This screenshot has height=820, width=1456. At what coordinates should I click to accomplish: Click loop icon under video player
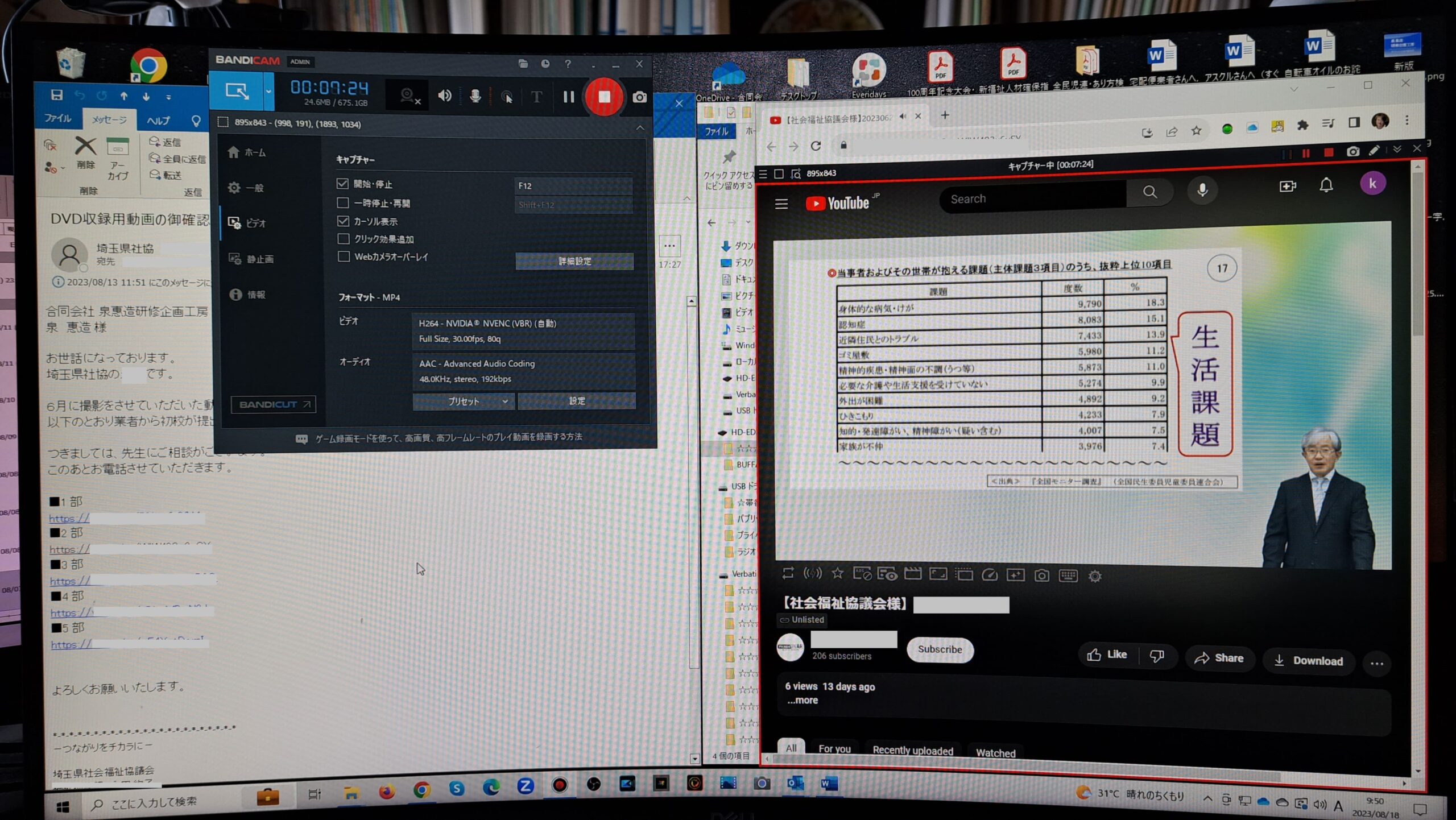(x=788, y=573)
